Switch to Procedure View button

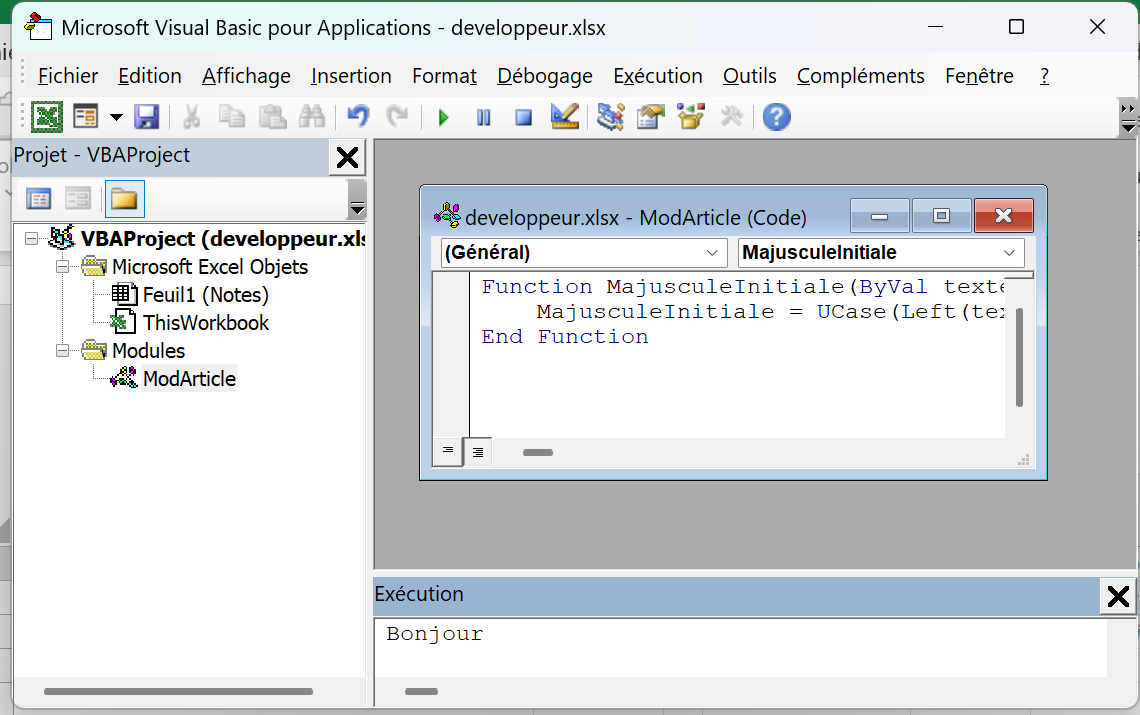[448, 452]
